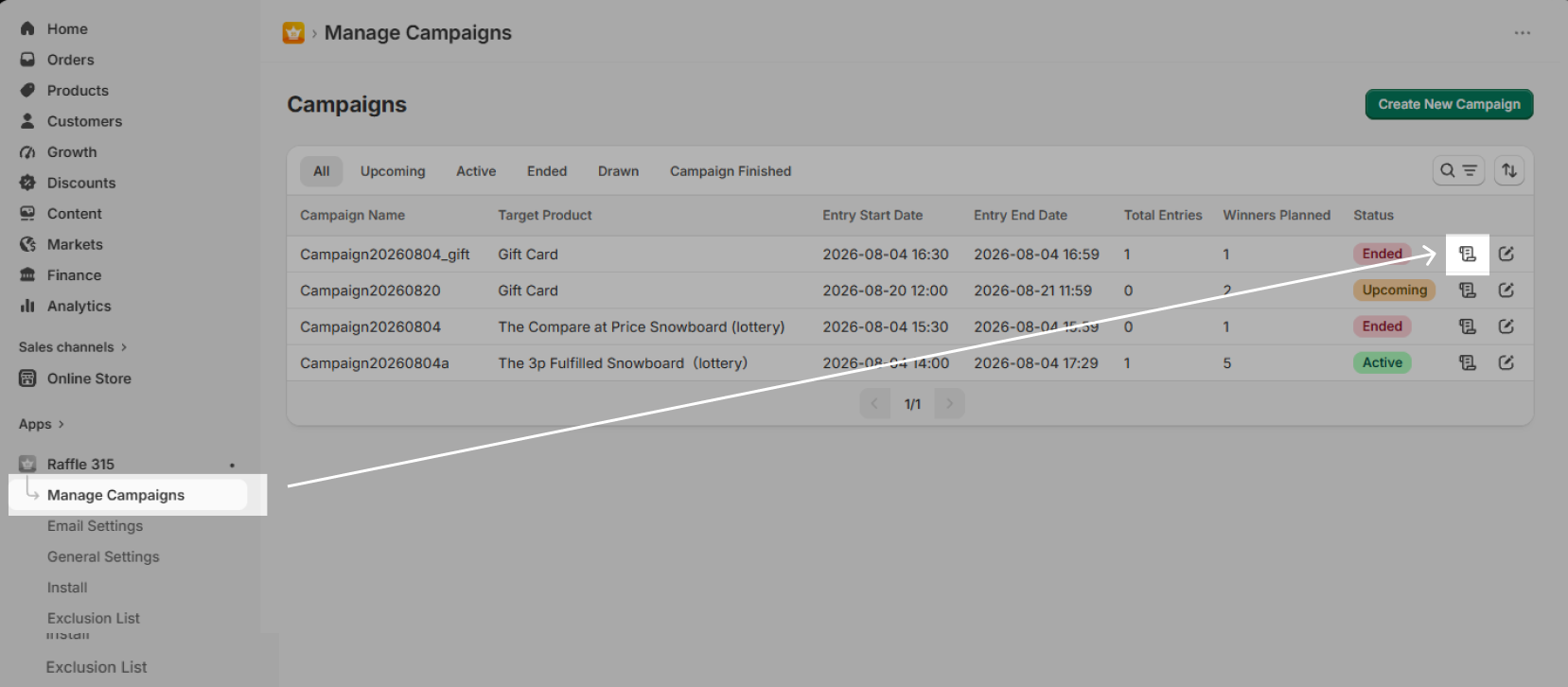This screenshot has height=687, width=1568.
Task: Click Campaign20260804a campaign name
Action: 375,363
